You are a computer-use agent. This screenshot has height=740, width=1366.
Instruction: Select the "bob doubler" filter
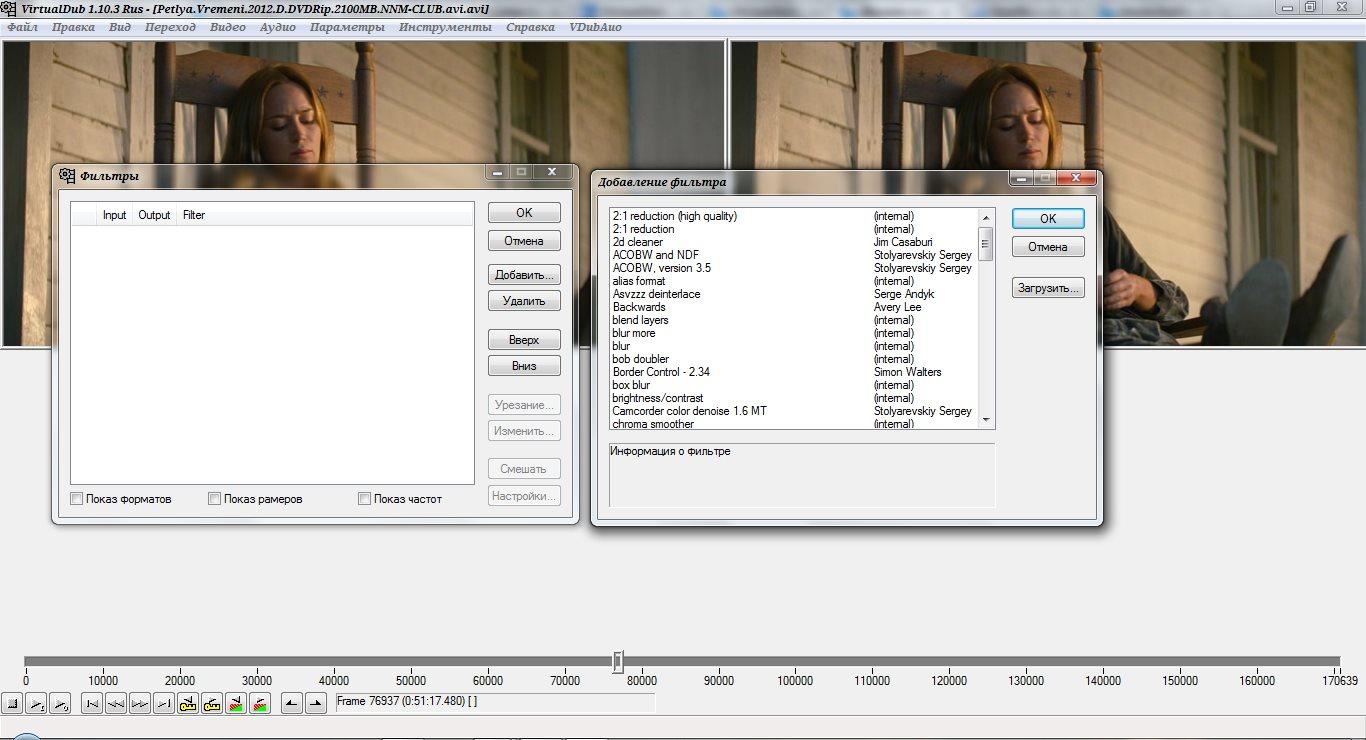792,359
